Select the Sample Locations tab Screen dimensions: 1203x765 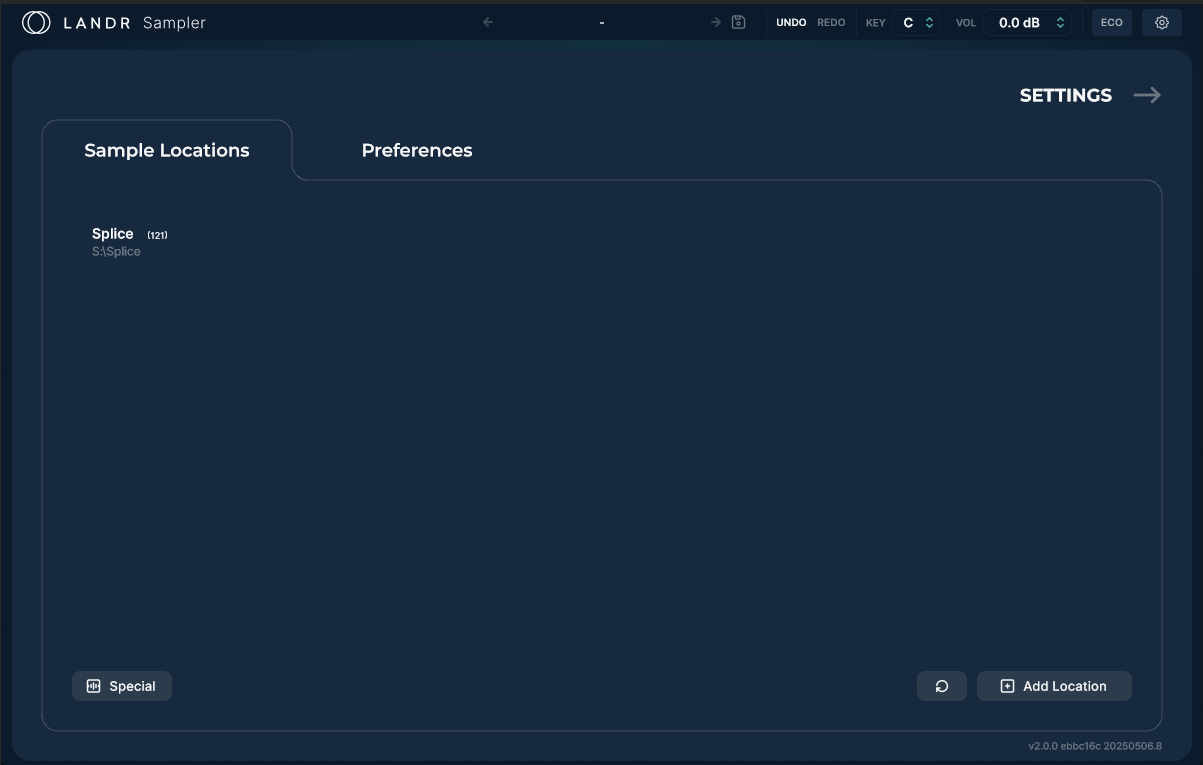(167, 150)
